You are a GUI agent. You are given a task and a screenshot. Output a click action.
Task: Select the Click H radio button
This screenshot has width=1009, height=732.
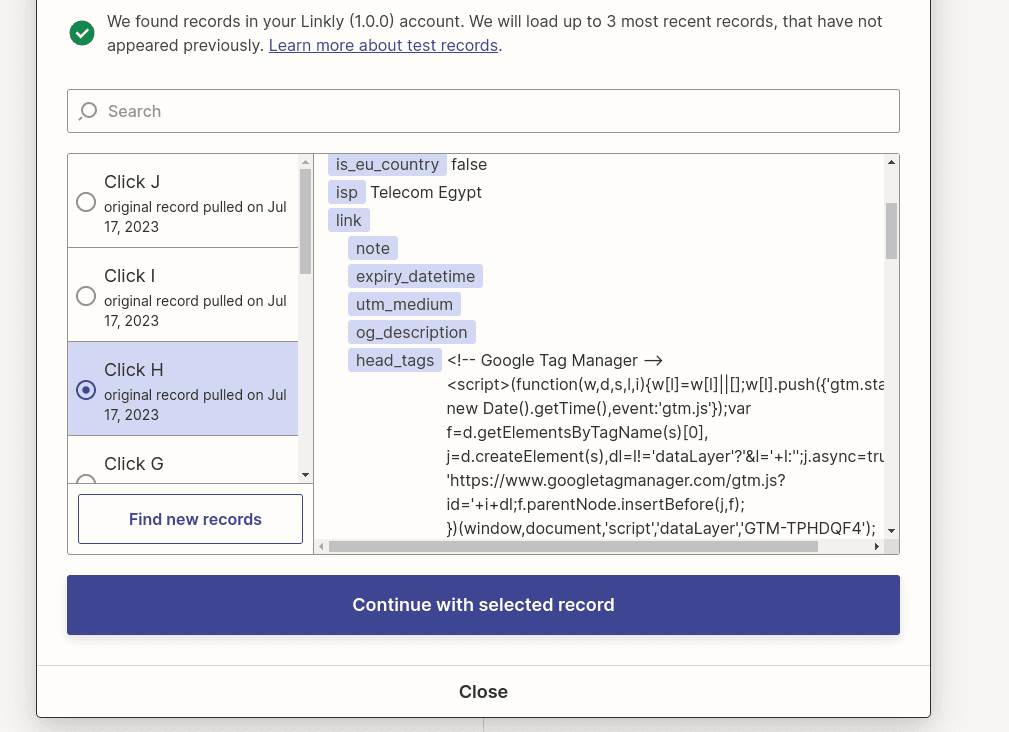86,390
